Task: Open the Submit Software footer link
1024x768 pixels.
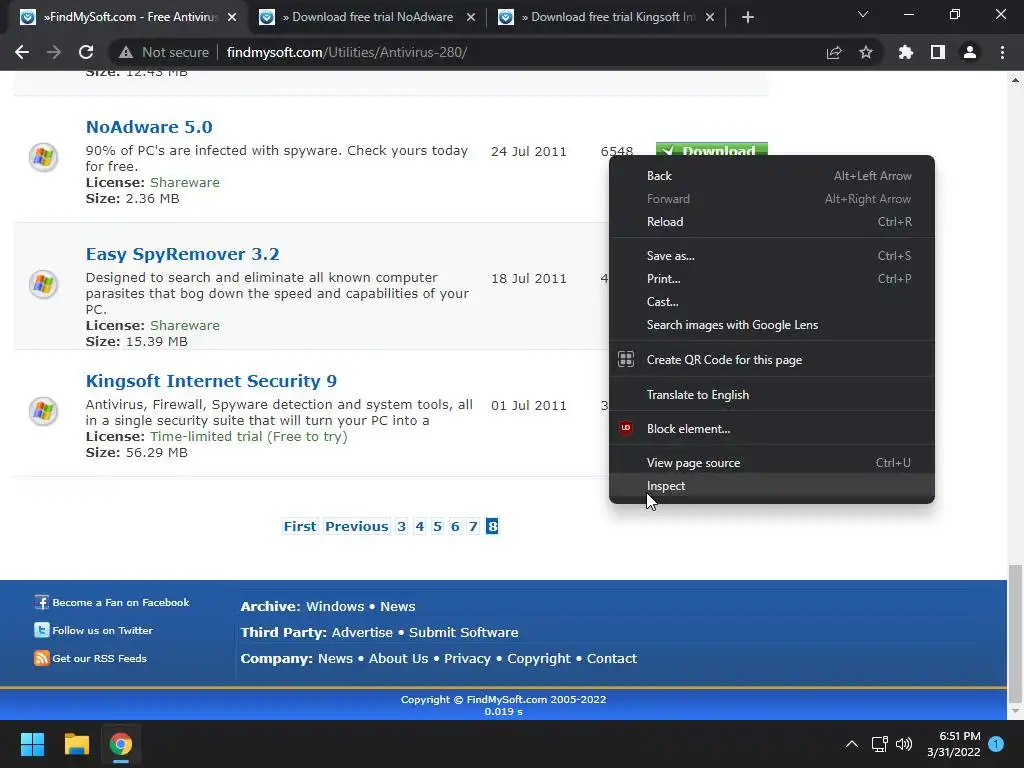Action: click(463, 632)
